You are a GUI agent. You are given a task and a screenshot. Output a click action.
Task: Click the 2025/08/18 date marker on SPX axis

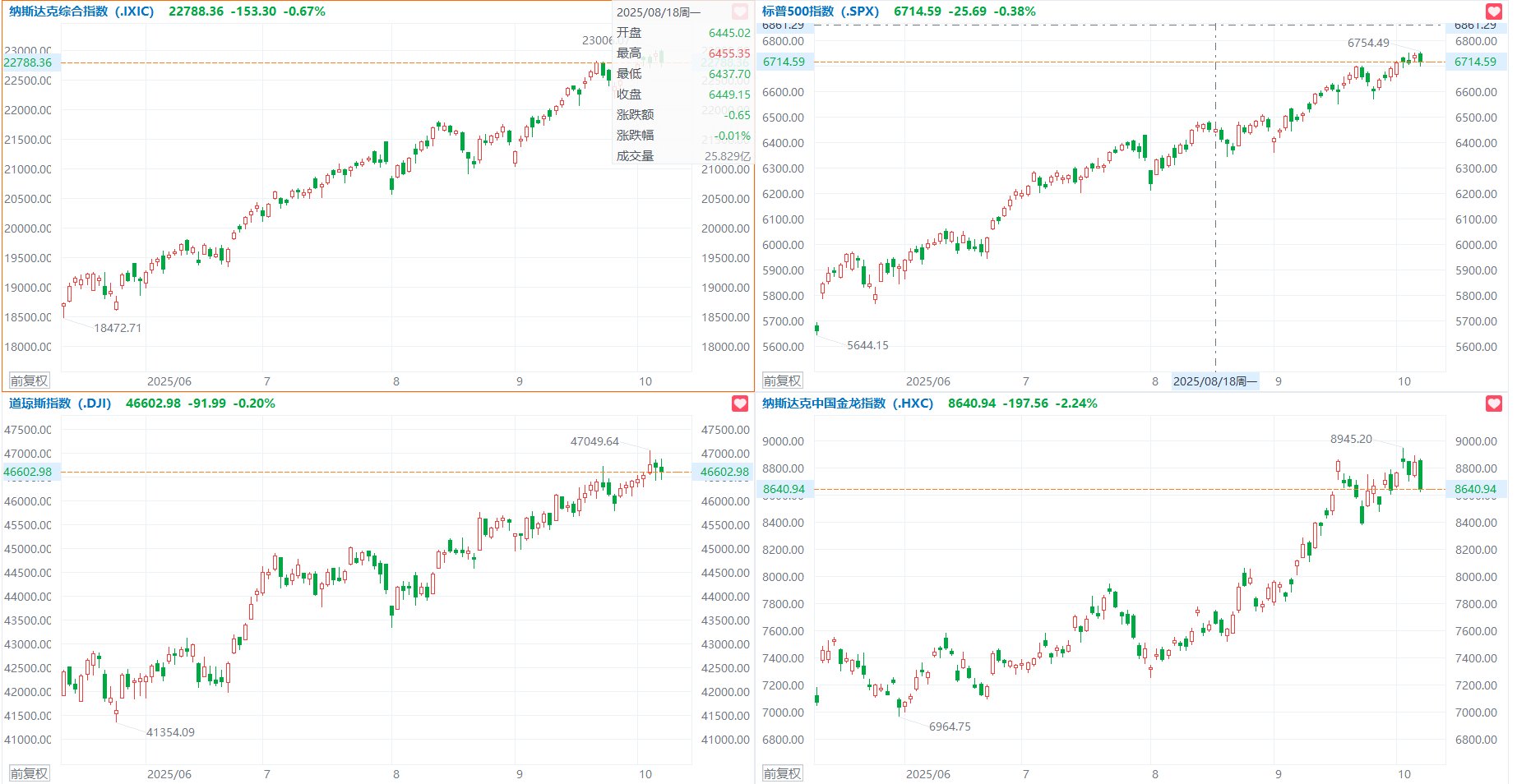1214,381
